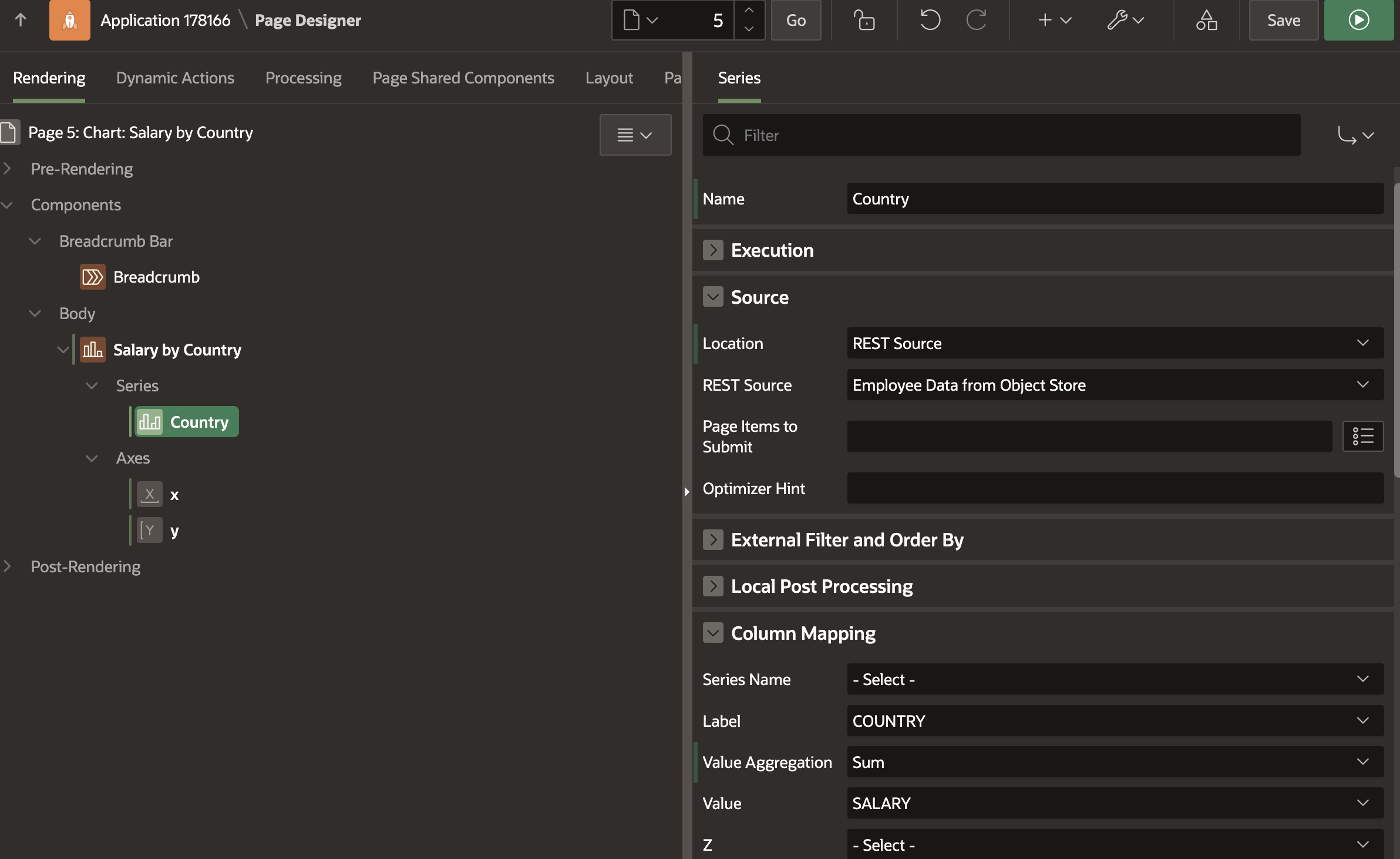Screen dimensions: 1400x859
Task: Click the Application Builder rocket icon
Action: [70, 20]
